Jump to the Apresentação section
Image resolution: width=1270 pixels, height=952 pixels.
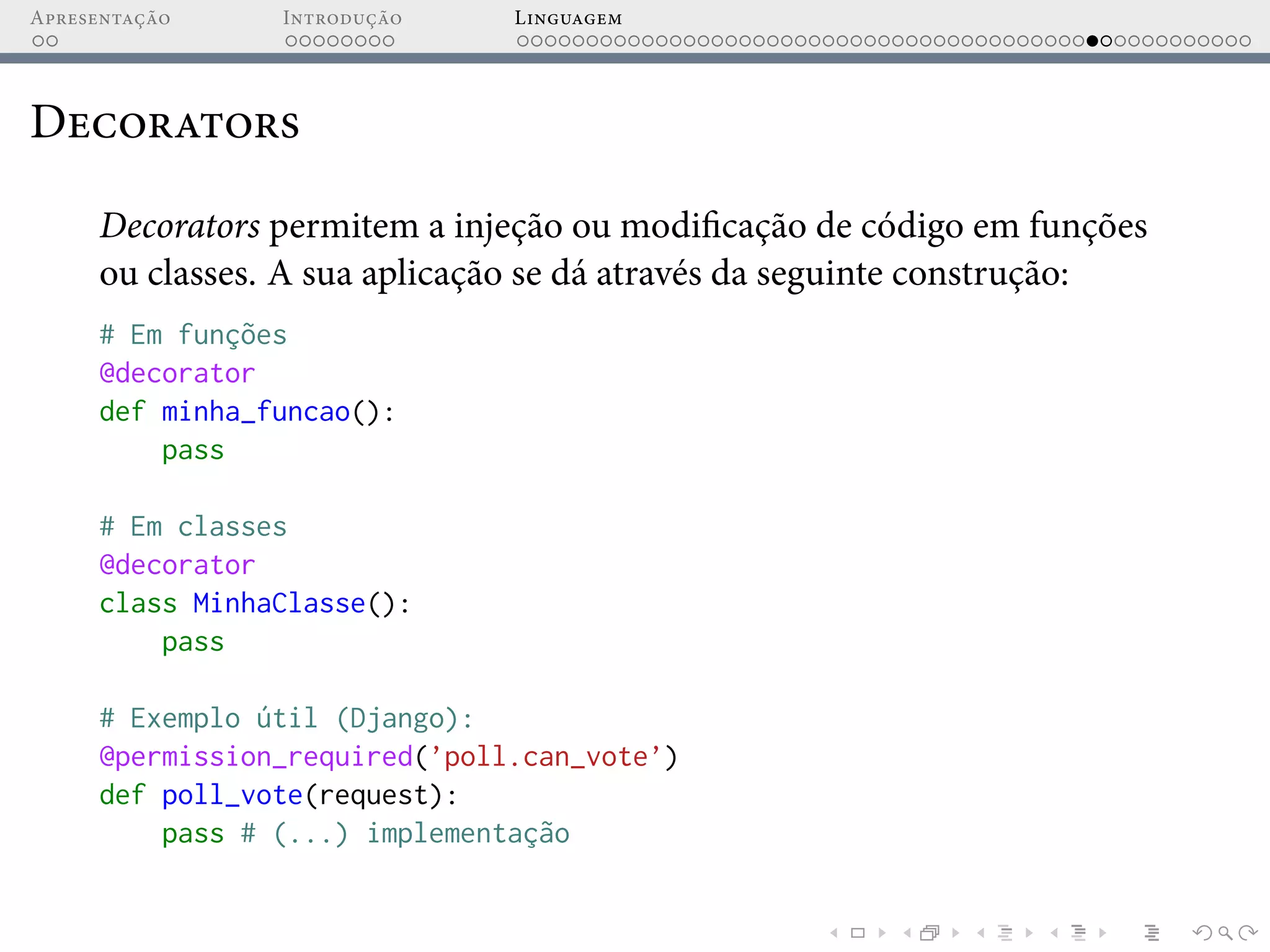tap(100, 19)
